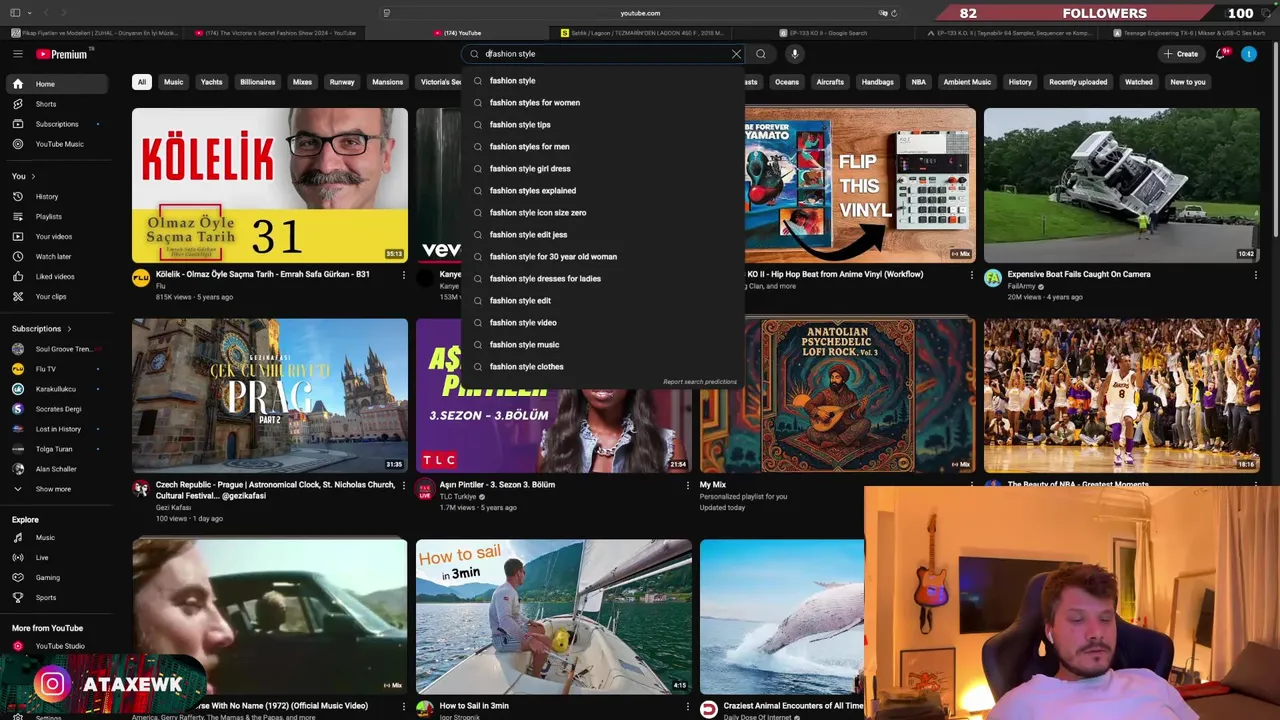Open the Kölelik video thumbnail
This screenshot has height=720, width=1280.
270,185
